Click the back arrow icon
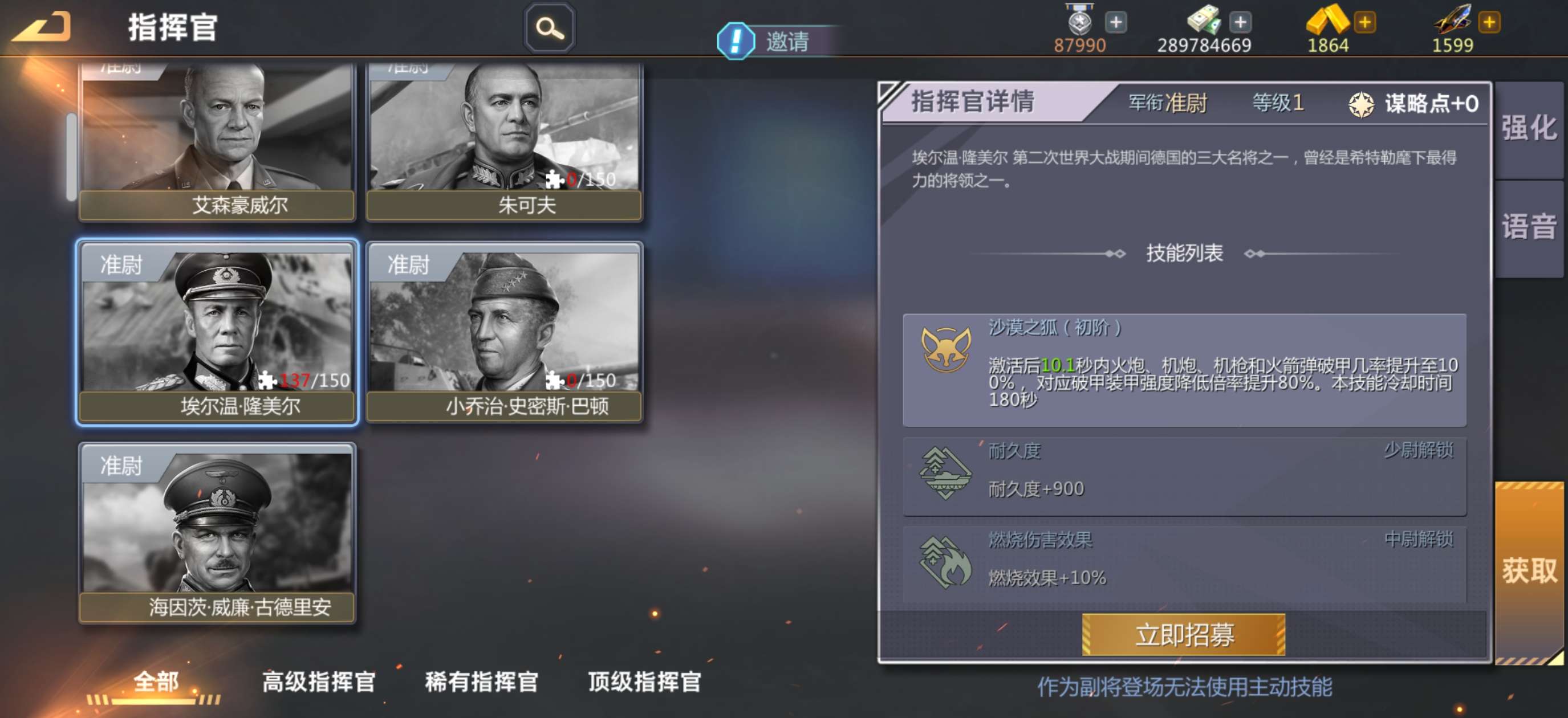The width and height of the screenshot is (1568, 718). coord(42,27)
